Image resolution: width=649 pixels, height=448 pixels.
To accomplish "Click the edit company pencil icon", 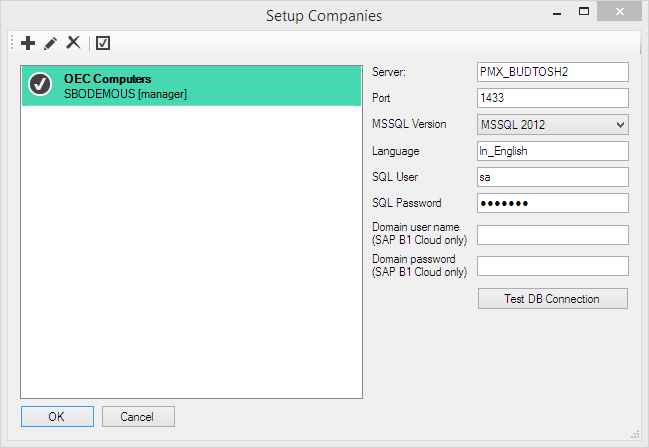I will [50, 43].
